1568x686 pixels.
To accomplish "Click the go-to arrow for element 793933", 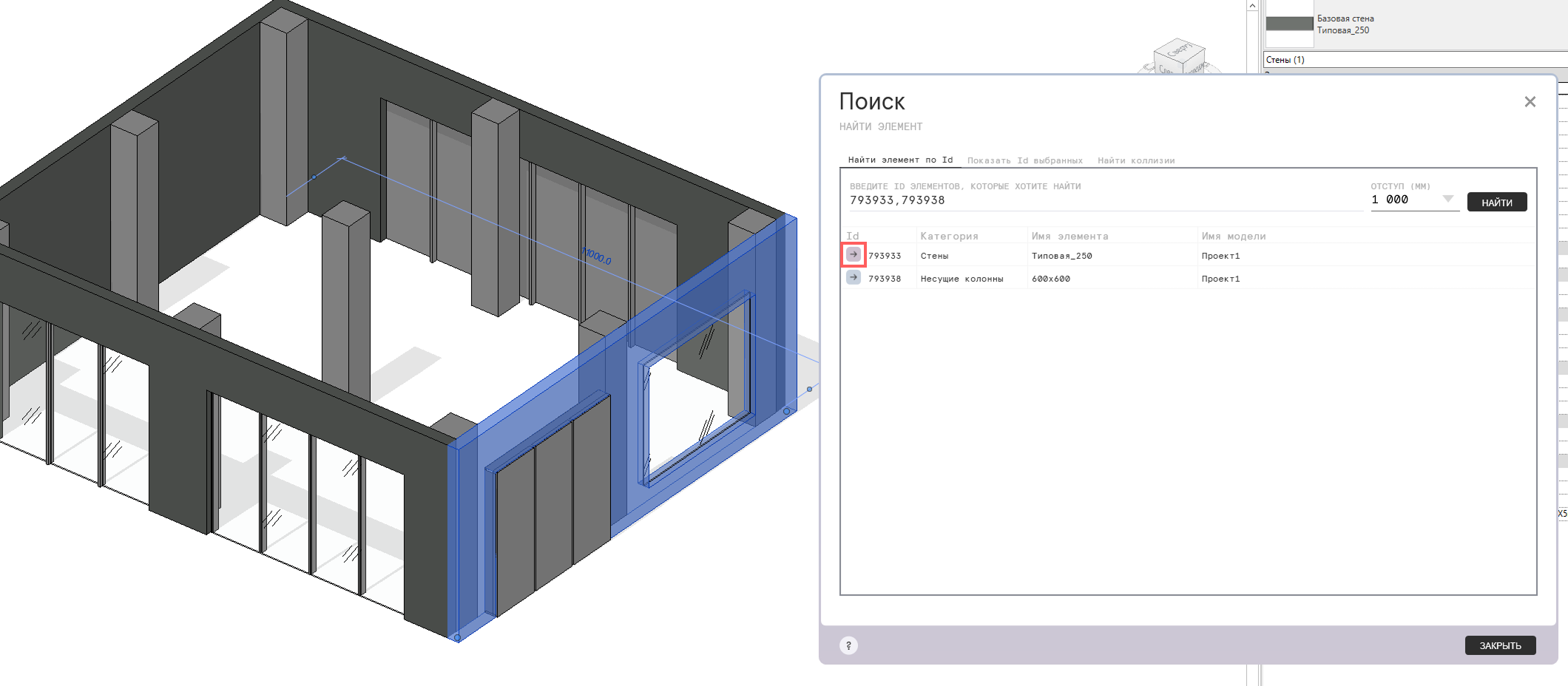I will 854,254.
